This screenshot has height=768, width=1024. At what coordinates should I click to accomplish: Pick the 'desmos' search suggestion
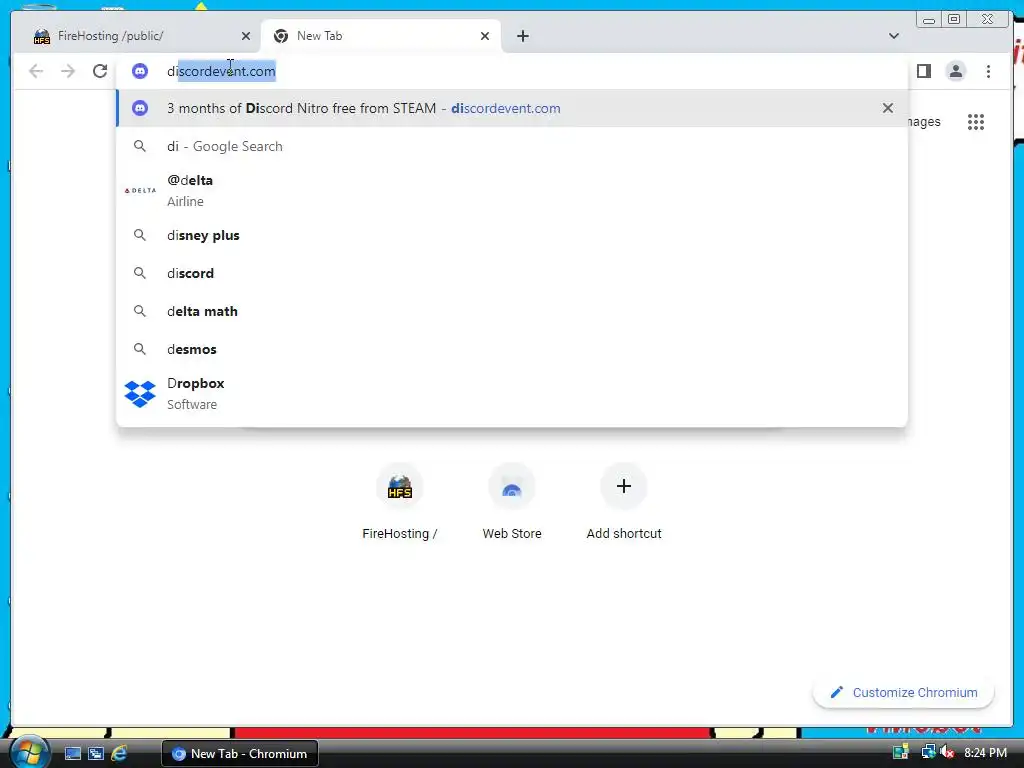pyautogui.click(x=511, y=349)
